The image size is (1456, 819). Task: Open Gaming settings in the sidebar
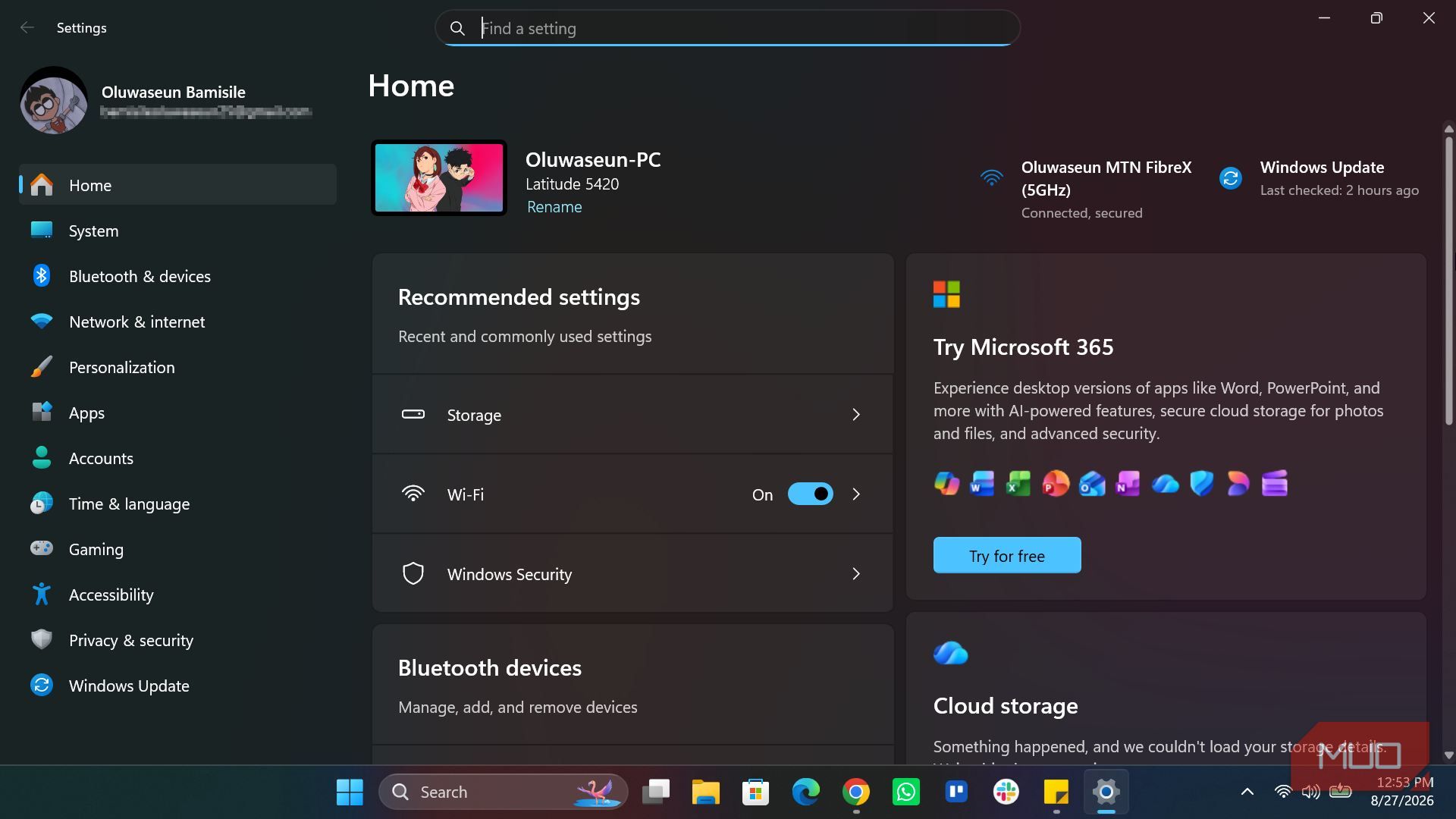pyautogui.click(x=177, y=549)
